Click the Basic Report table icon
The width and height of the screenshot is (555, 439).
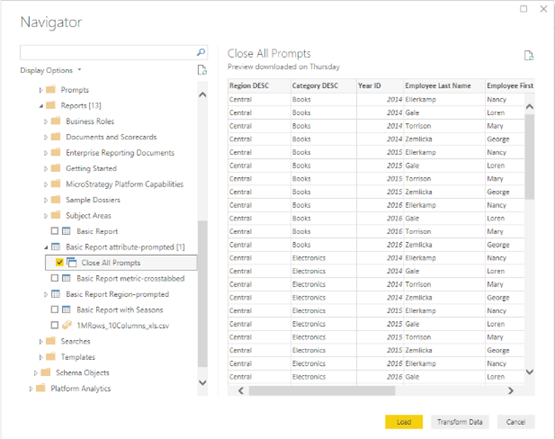click(x=66, y=231)
